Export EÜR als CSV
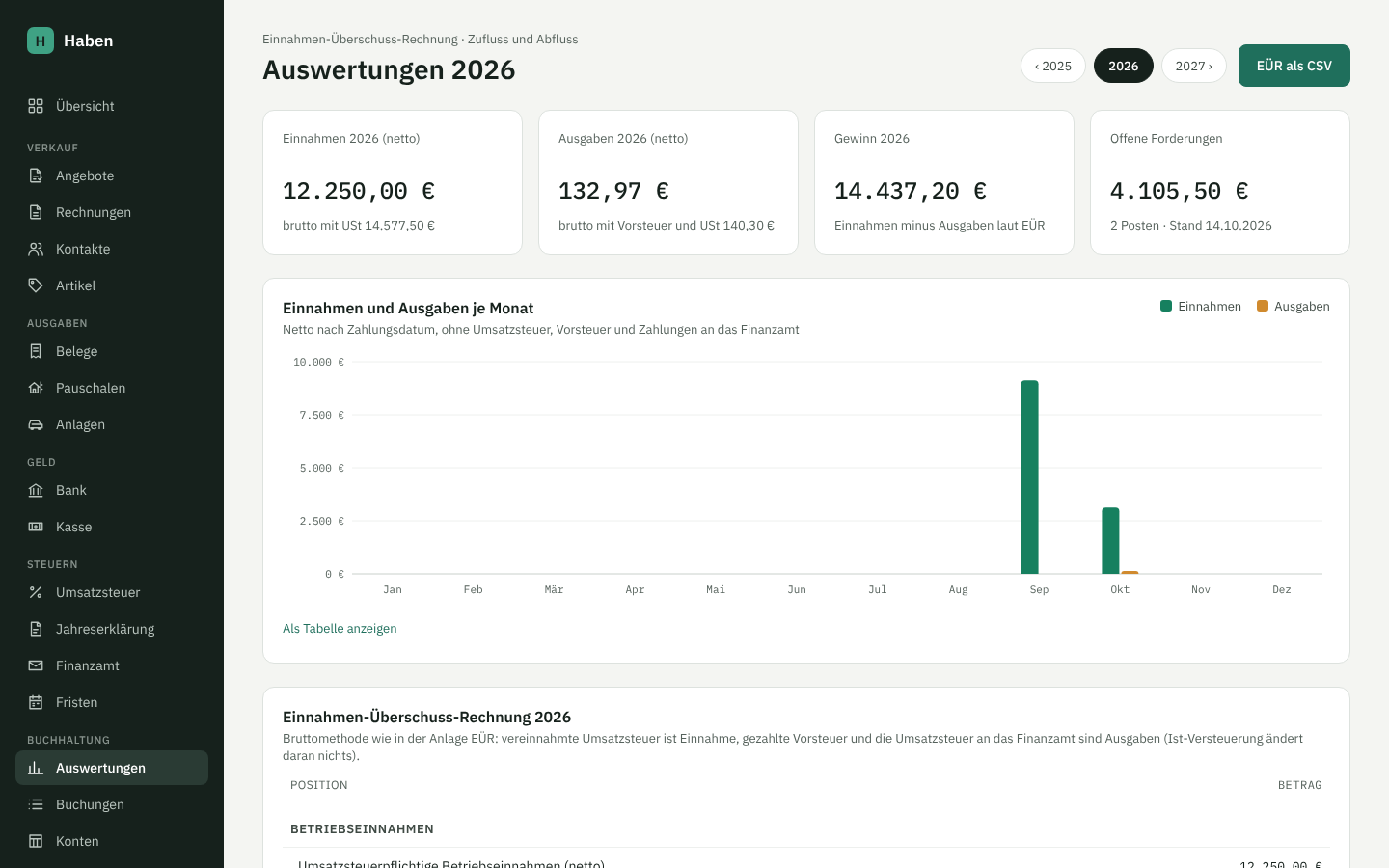The image size is (1389, 868). coord(1294,66)
